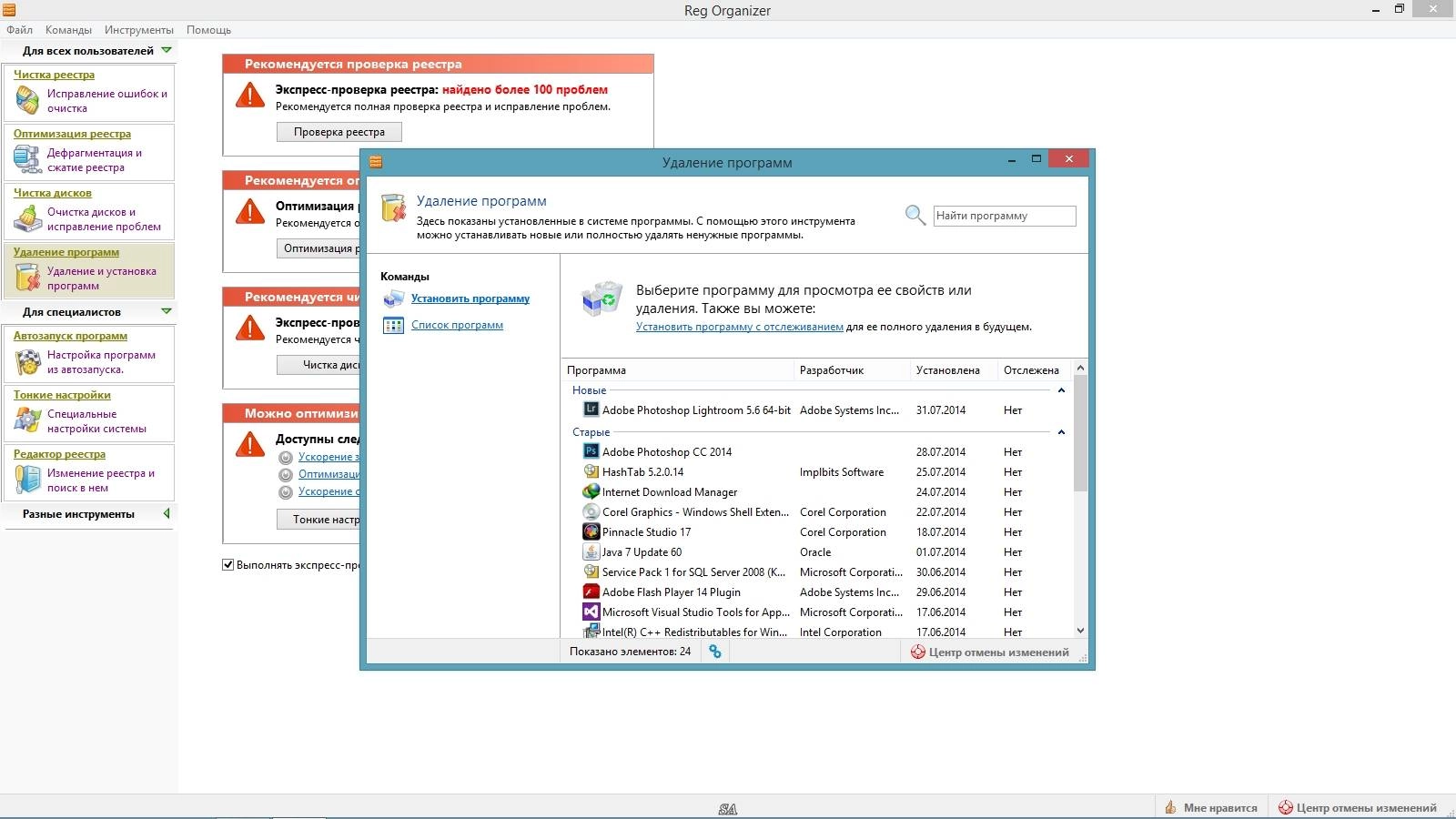Open Тонкие настройки sidebar heading
Viewport: 1456px width, 819px height.
62,395
